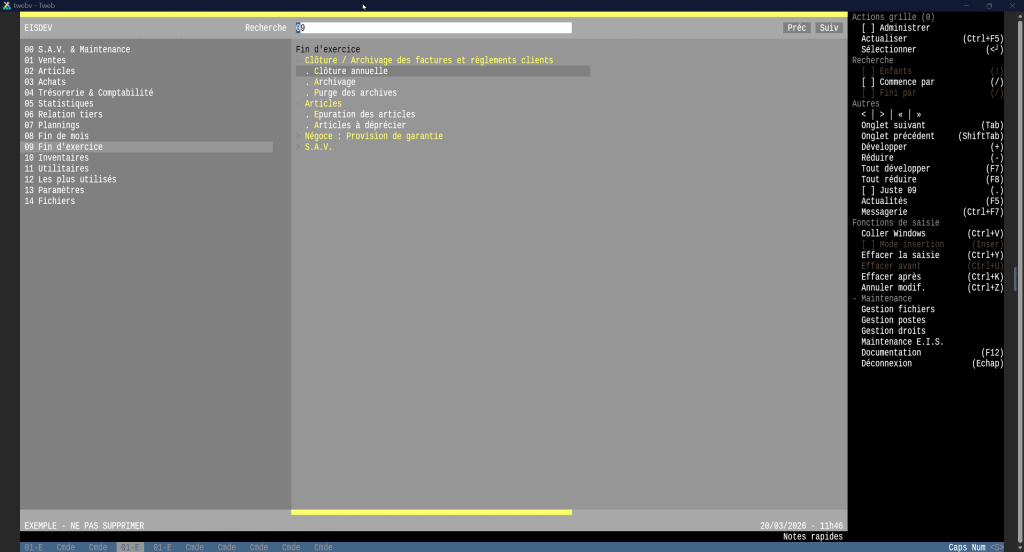Open 'Notes rapides' at the bottom right
Screen dimensions: 1024x552
(x=812, y=537)
